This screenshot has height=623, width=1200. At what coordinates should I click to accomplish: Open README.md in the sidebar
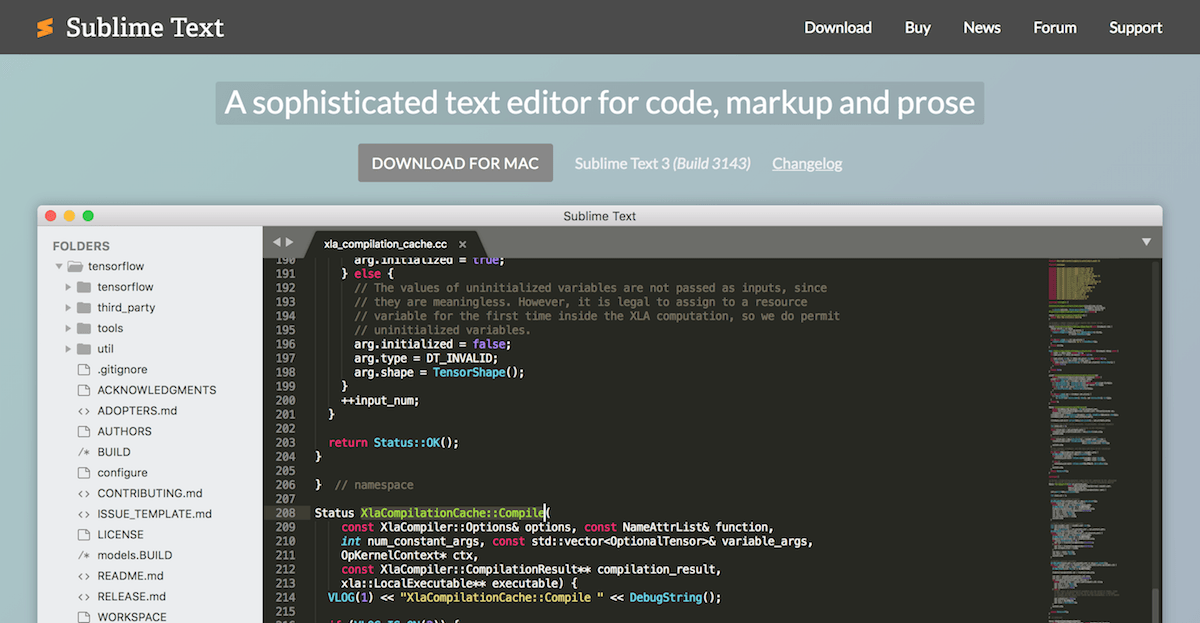[130, 576]
